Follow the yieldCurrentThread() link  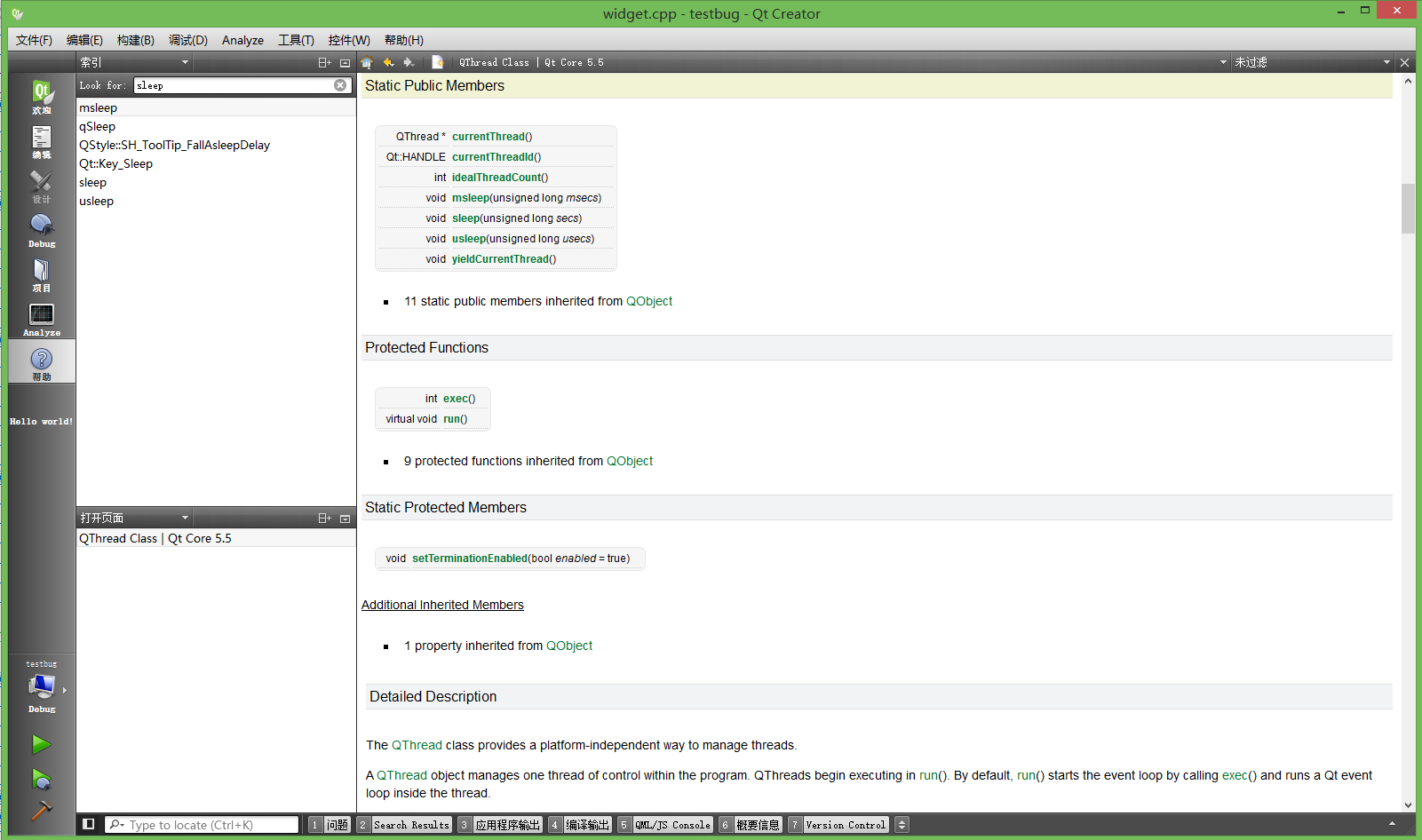click(500, 259)
